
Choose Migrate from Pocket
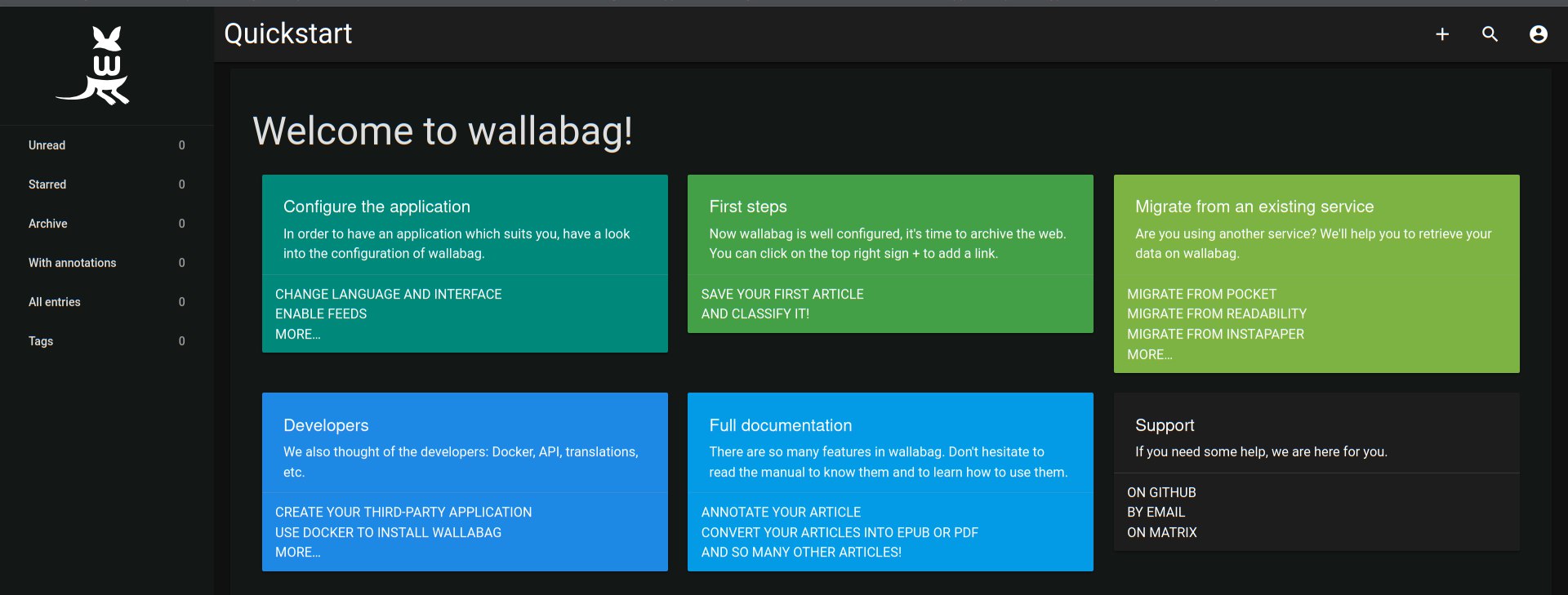(1201, 294)
